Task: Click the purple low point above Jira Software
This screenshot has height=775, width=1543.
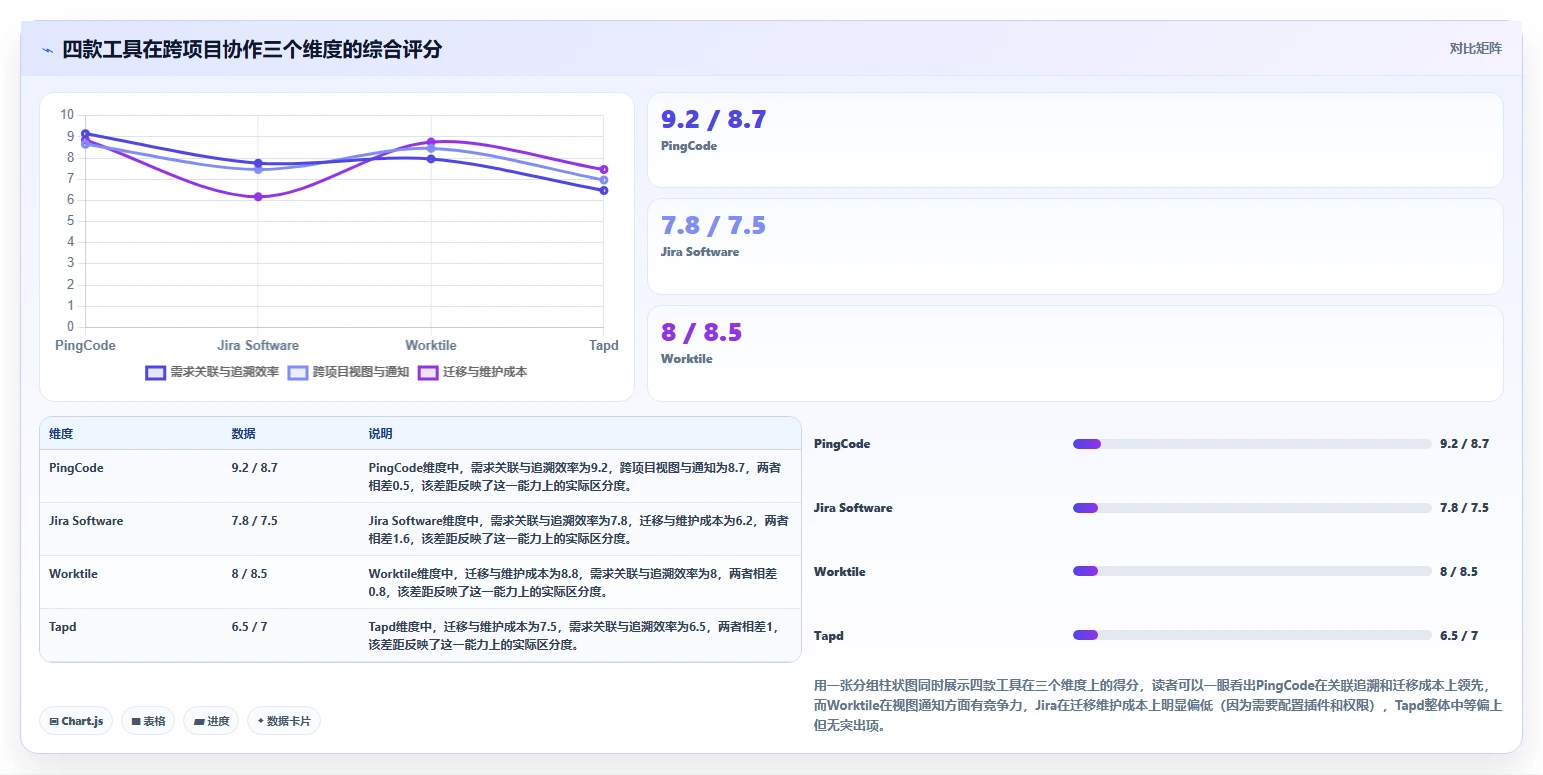Action: [258, 197]
